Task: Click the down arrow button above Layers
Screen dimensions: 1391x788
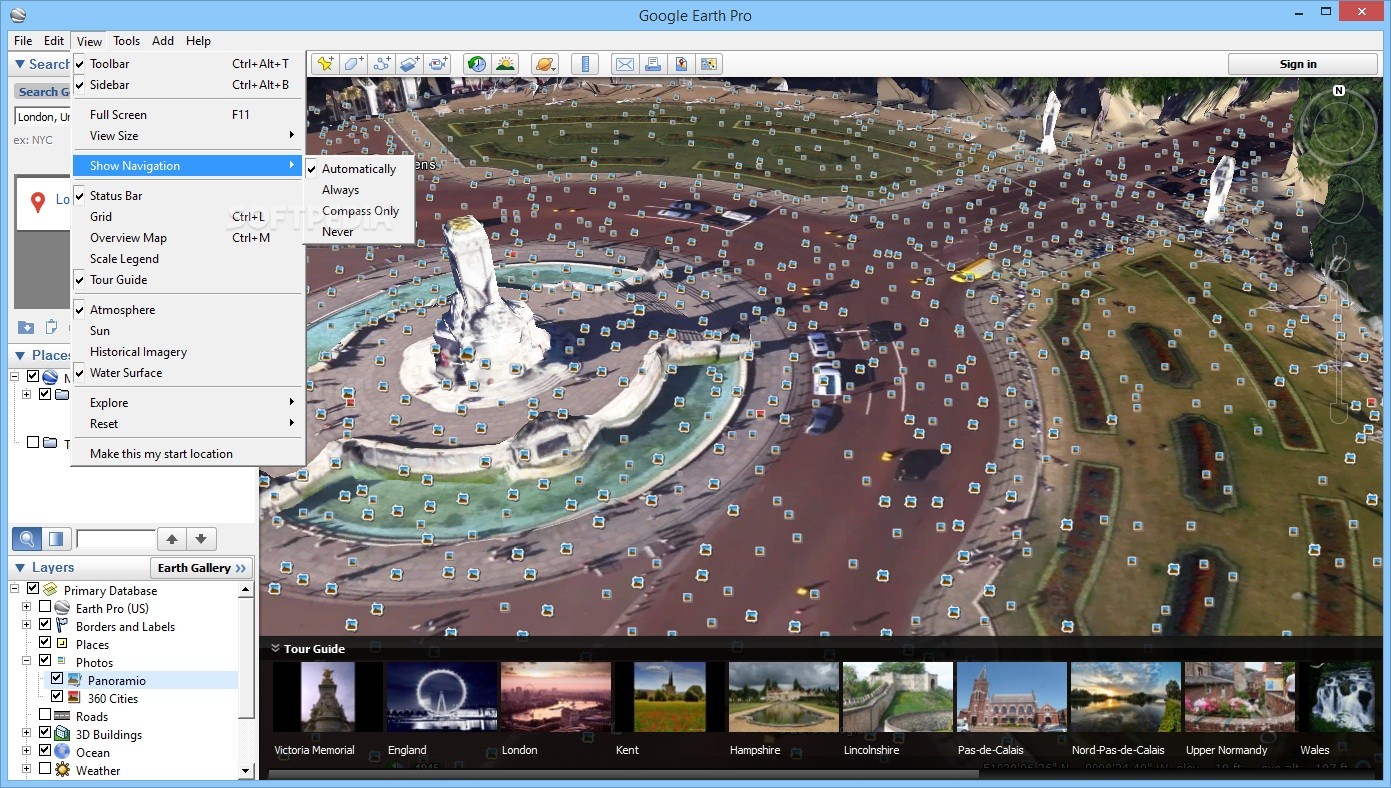Action: click(x=201, y=539)
